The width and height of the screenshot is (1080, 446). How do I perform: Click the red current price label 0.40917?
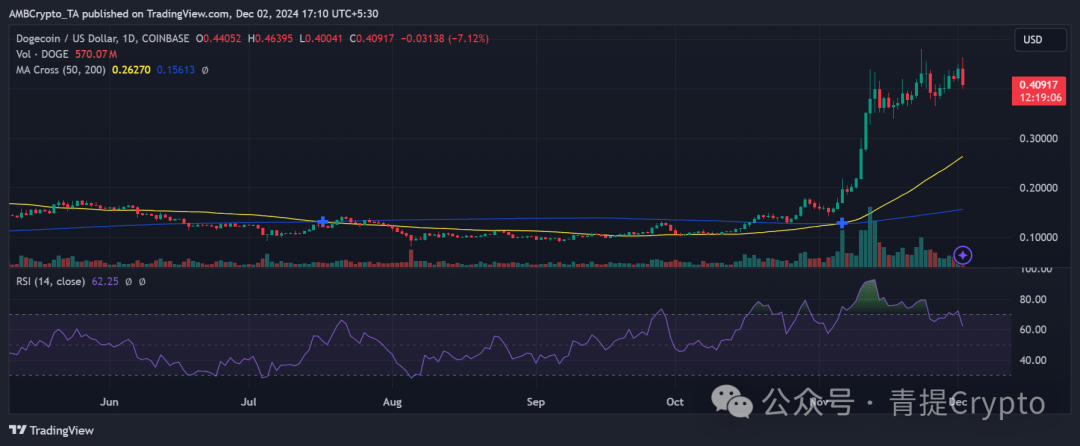[x=1038, y=86]
